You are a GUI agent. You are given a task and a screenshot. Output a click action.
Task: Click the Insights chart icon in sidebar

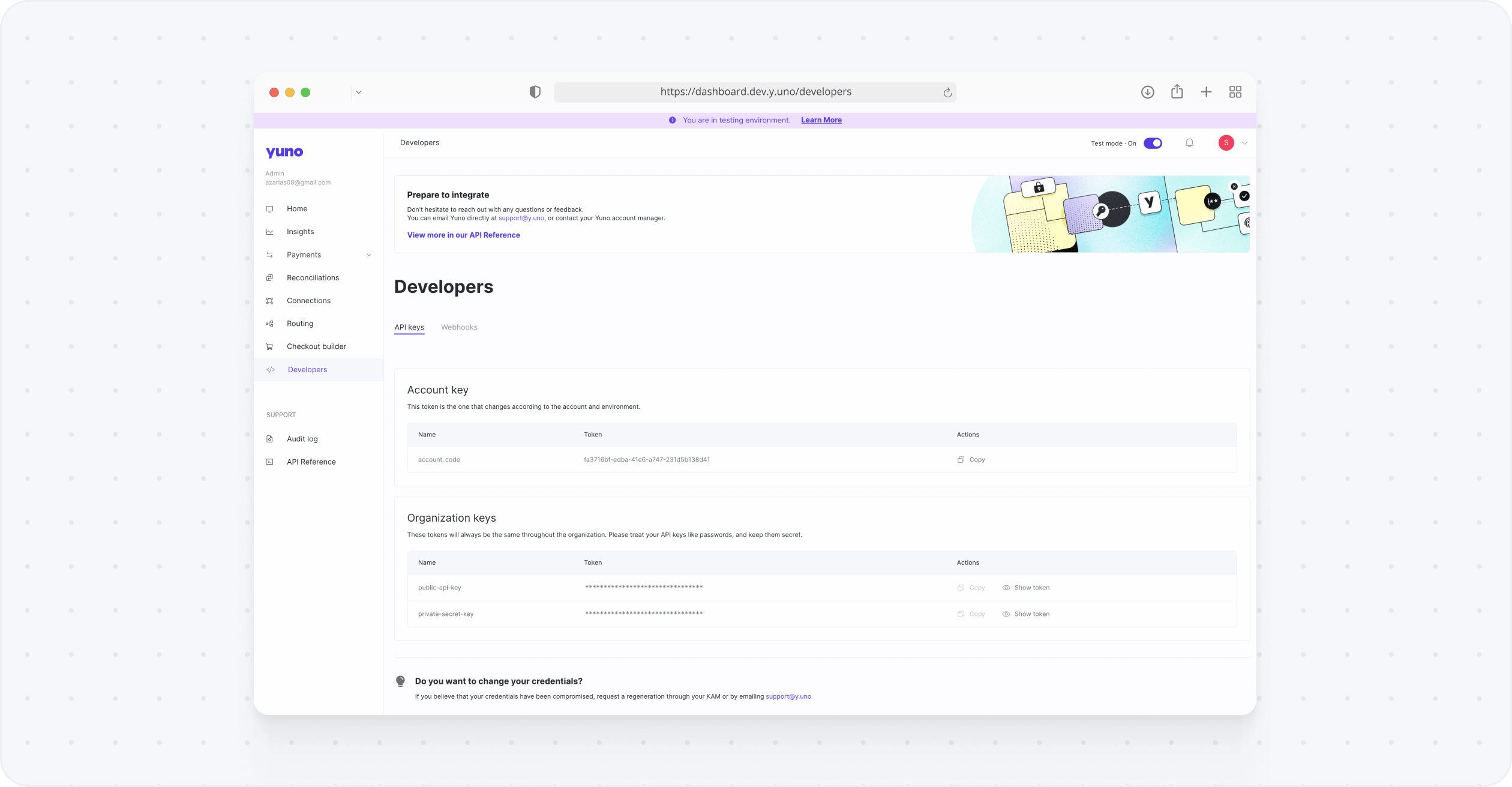click(x=270, y=232)
